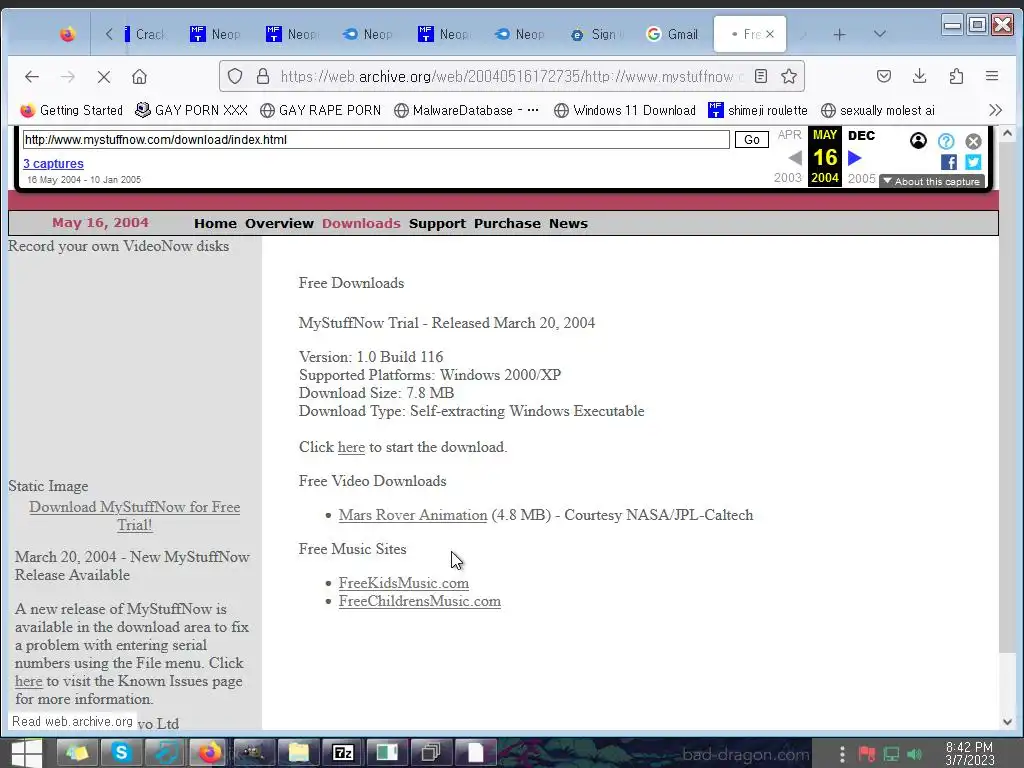
Task: Open Wayback Machine help question icon
Action: point(946,141)
